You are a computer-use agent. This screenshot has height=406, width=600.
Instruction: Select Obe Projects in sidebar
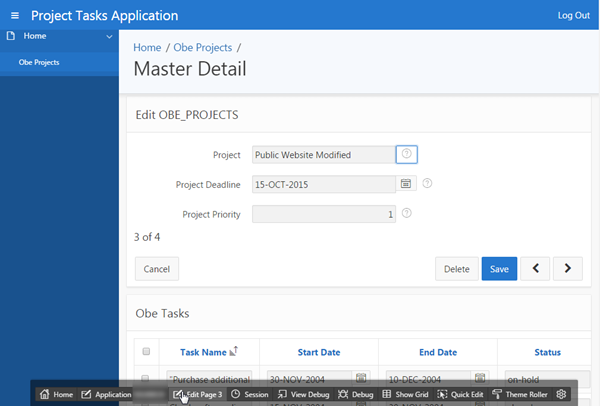[x=39, y=62]
